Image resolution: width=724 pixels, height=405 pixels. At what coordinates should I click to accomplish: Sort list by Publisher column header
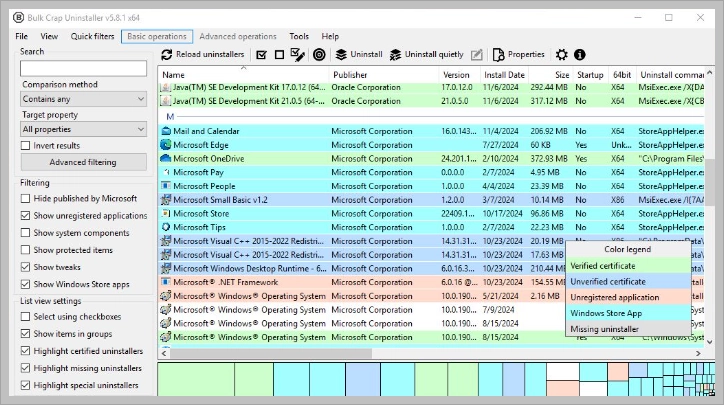click(384, 75)
